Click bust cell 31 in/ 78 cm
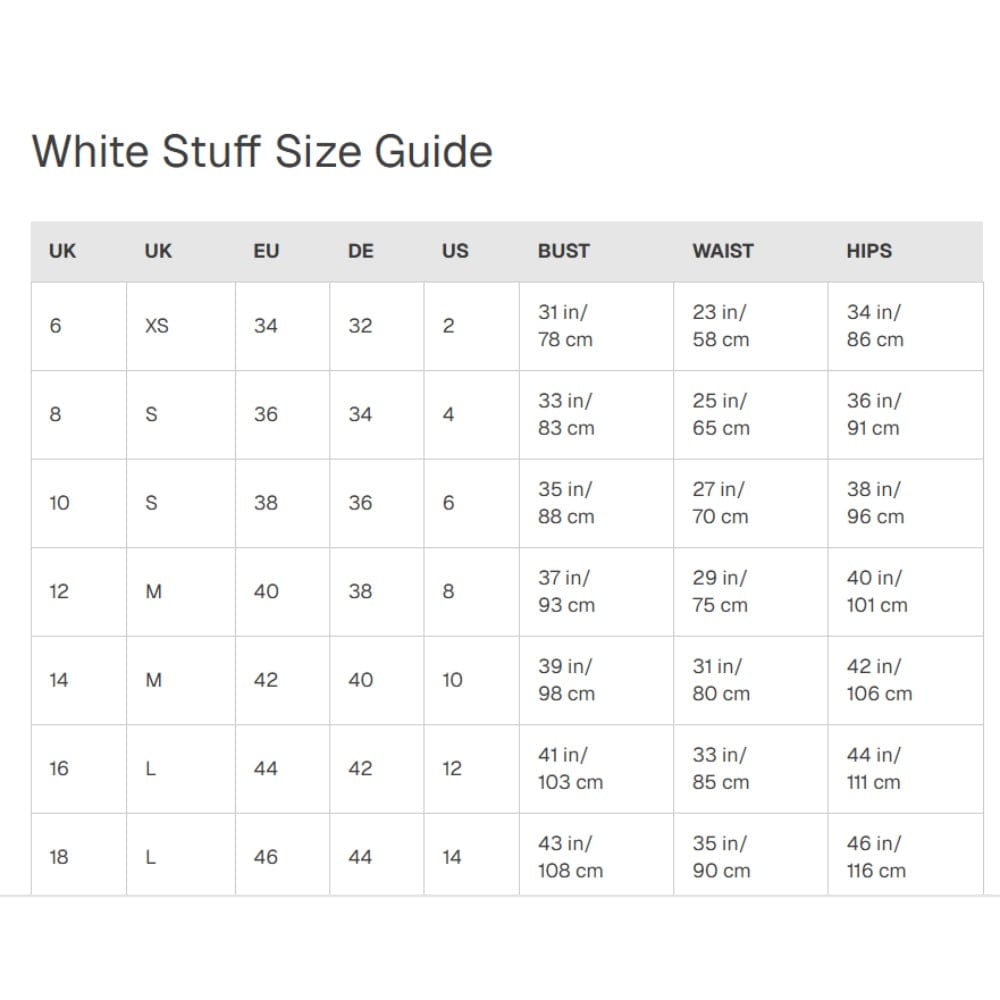1000x1000 pixels. coord(596,326)
